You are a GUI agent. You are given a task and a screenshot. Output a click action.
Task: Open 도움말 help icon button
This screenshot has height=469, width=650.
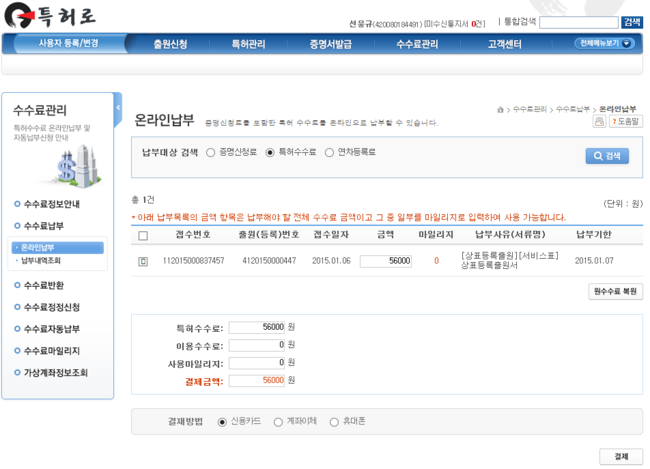coord(624,121)
